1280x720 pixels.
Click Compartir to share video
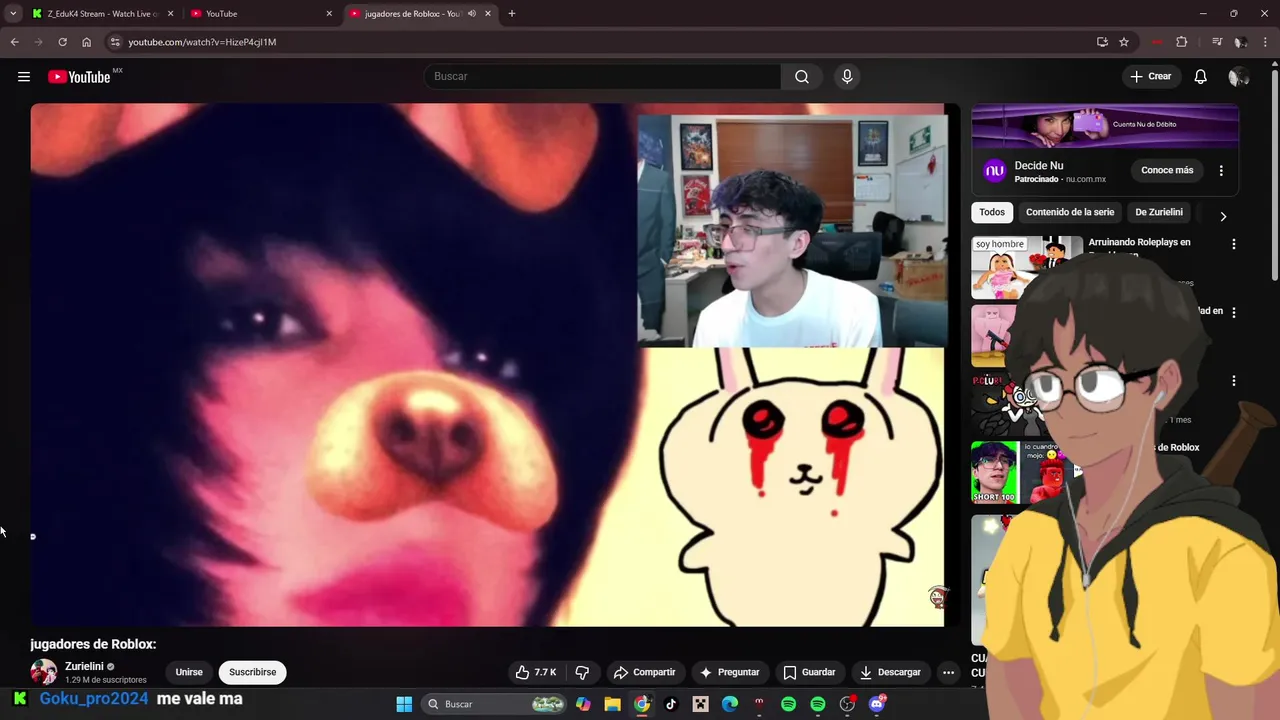[x=645, y=672]
